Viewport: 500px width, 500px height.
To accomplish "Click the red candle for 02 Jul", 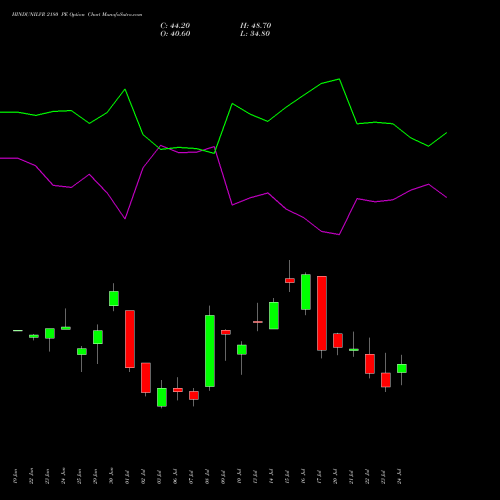I will (146, 378).
